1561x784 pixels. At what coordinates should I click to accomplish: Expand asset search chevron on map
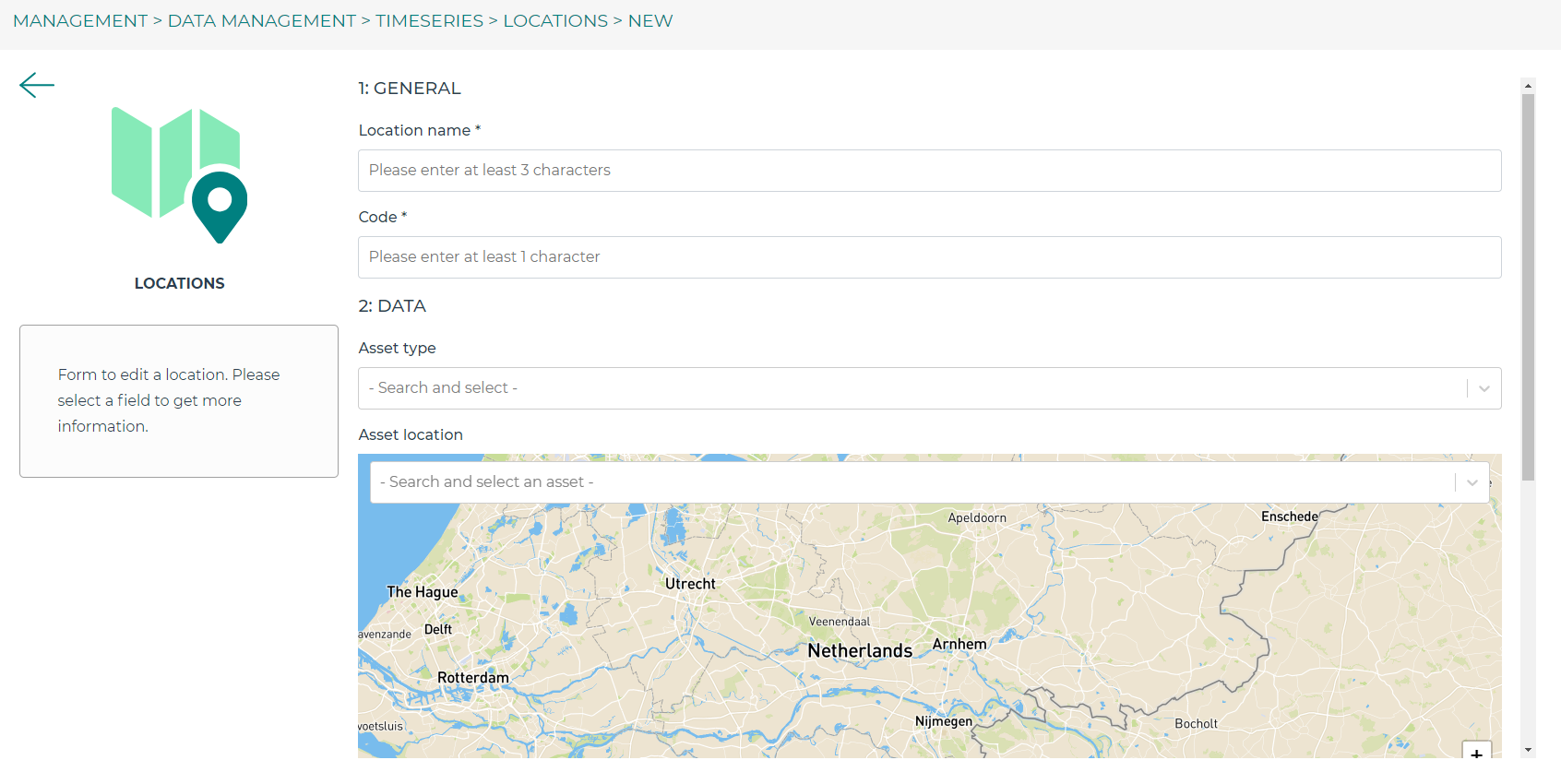(x=1472, y=482)
